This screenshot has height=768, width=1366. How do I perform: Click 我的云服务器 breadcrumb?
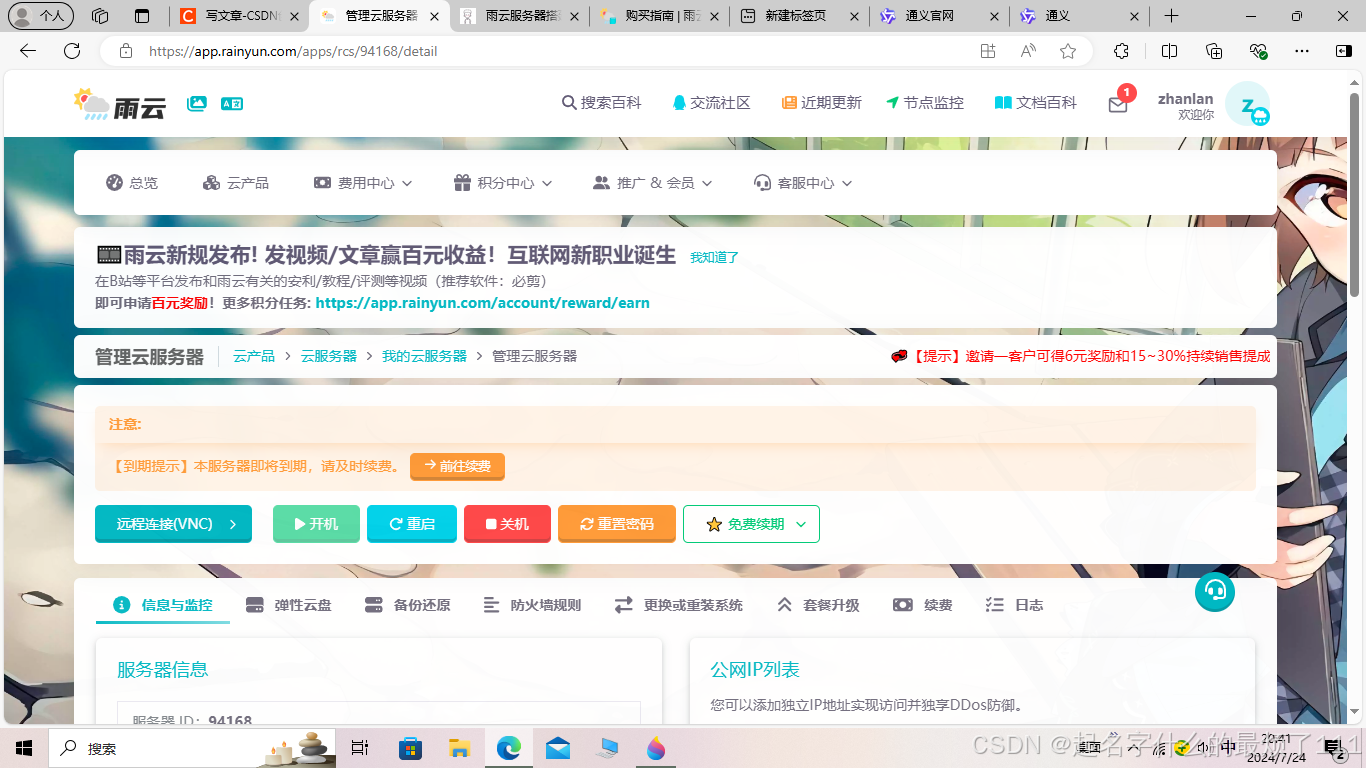point(424,356)
